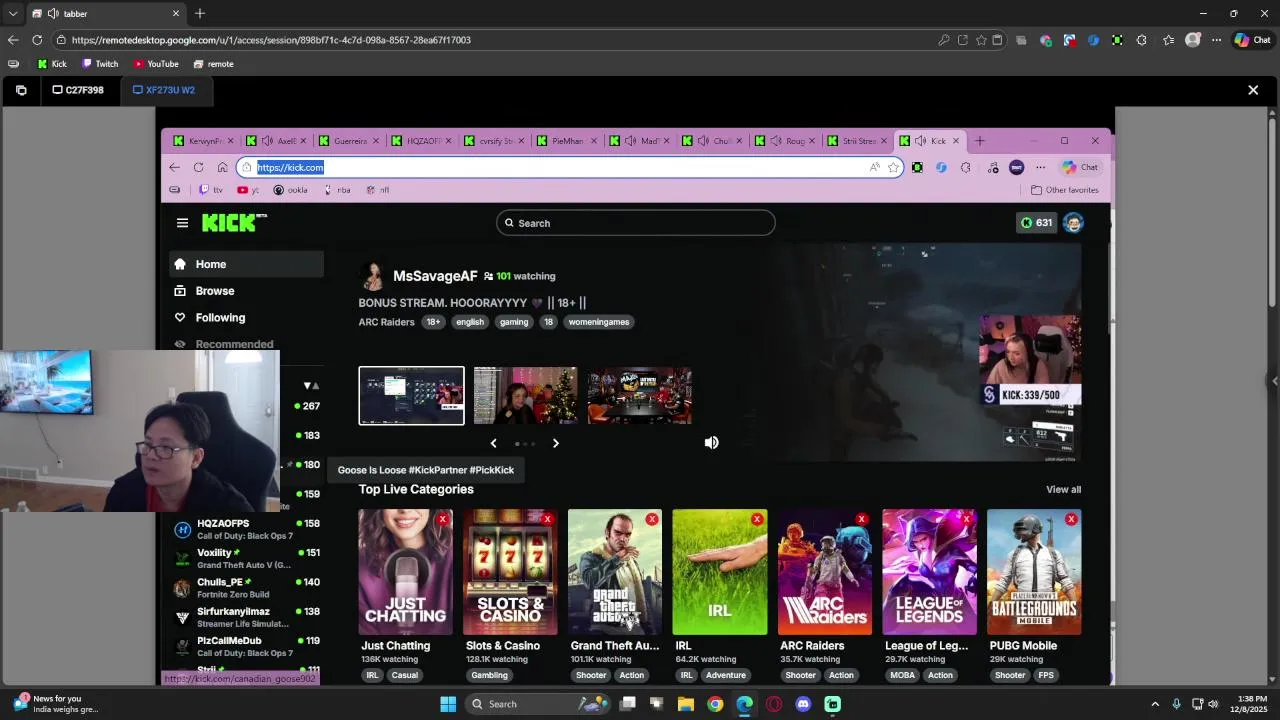Switch to C27F398 display tab
The height and width of the screenshot is (720, 1280).
point(78,90)
